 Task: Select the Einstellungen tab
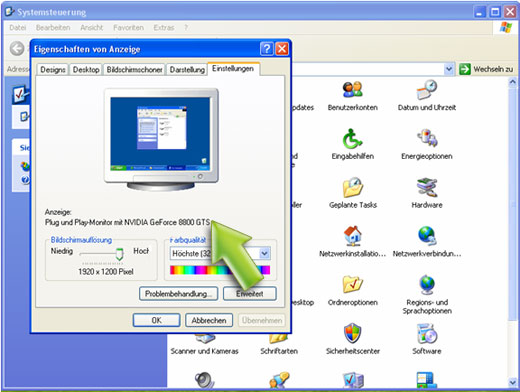click(x=233, y=69)
